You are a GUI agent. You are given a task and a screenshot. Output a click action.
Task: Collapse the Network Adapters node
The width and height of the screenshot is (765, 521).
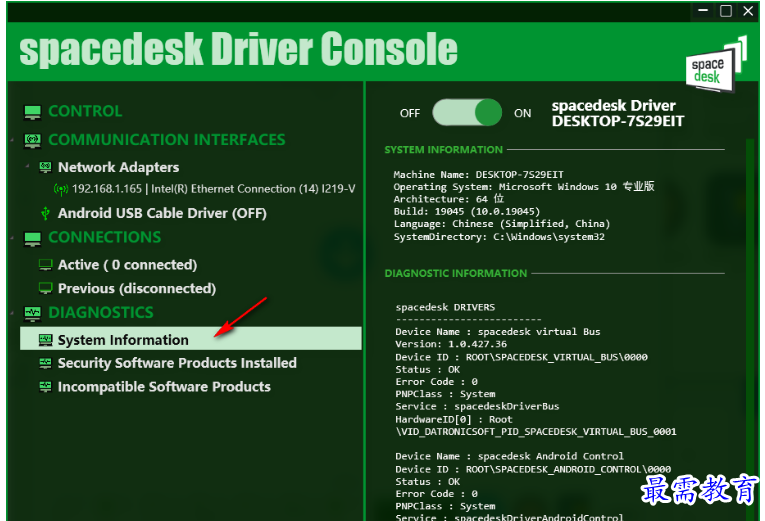pos(27,167)
